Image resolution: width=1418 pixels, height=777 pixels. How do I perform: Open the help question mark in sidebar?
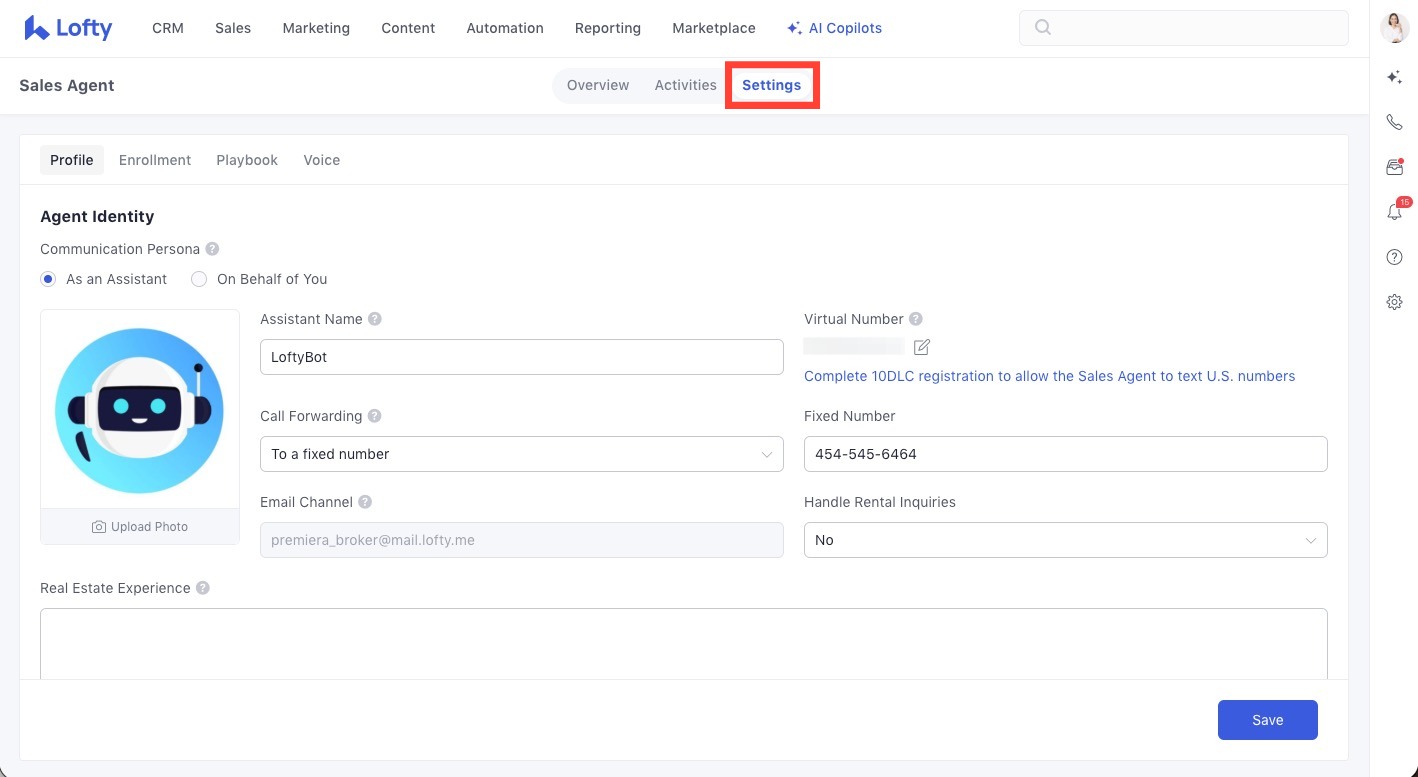click(1394, 257)
